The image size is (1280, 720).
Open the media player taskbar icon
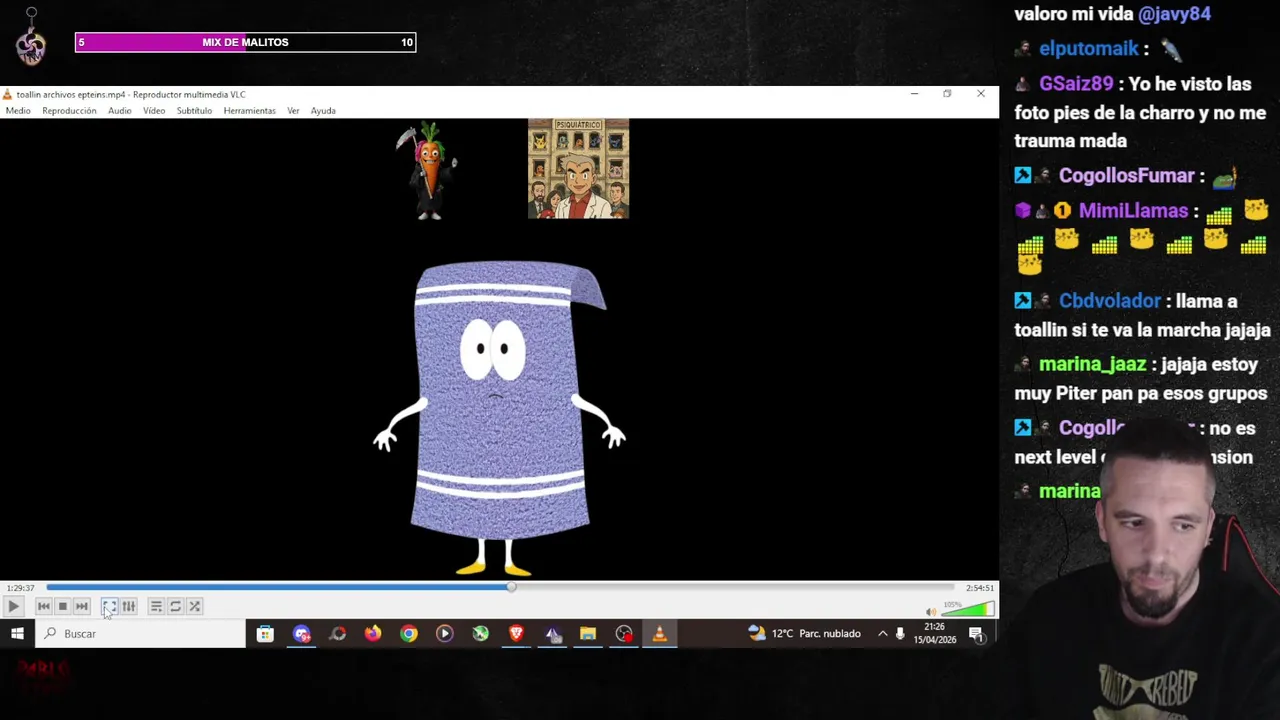pyautogui.click(x=445, y=633)
